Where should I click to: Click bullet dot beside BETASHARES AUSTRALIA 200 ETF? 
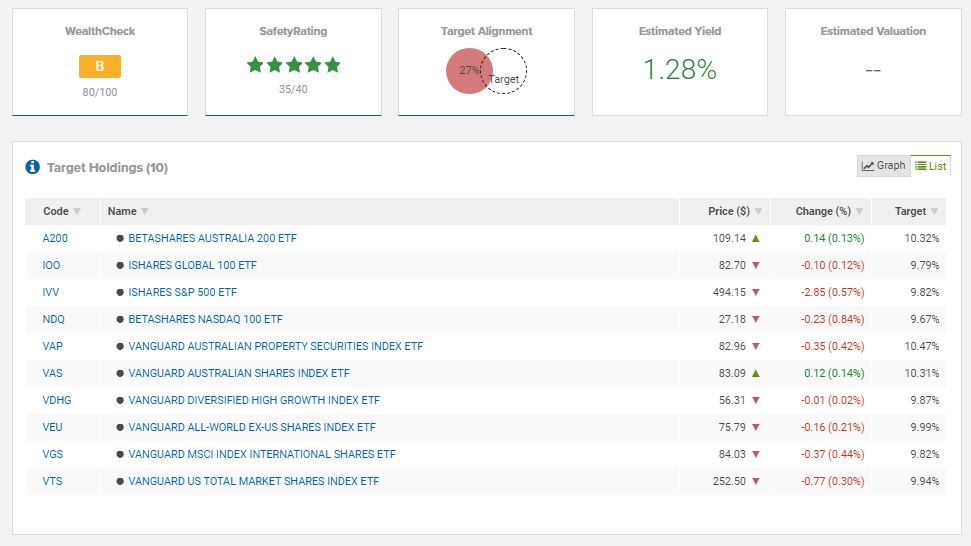click(x=120, y=238)
